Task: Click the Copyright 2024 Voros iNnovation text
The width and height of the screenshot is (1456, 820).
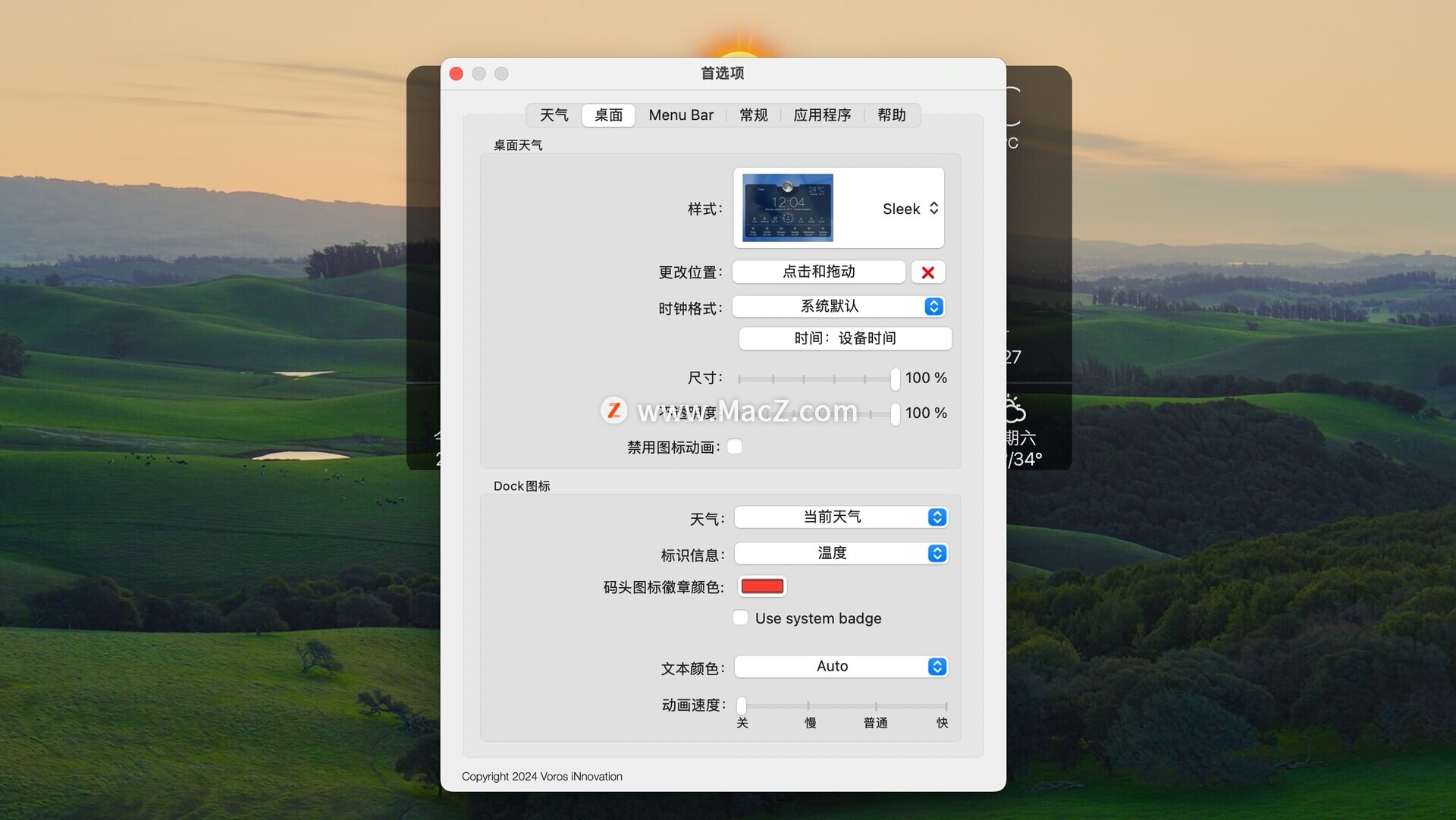Action: click(x=541, y=776)
